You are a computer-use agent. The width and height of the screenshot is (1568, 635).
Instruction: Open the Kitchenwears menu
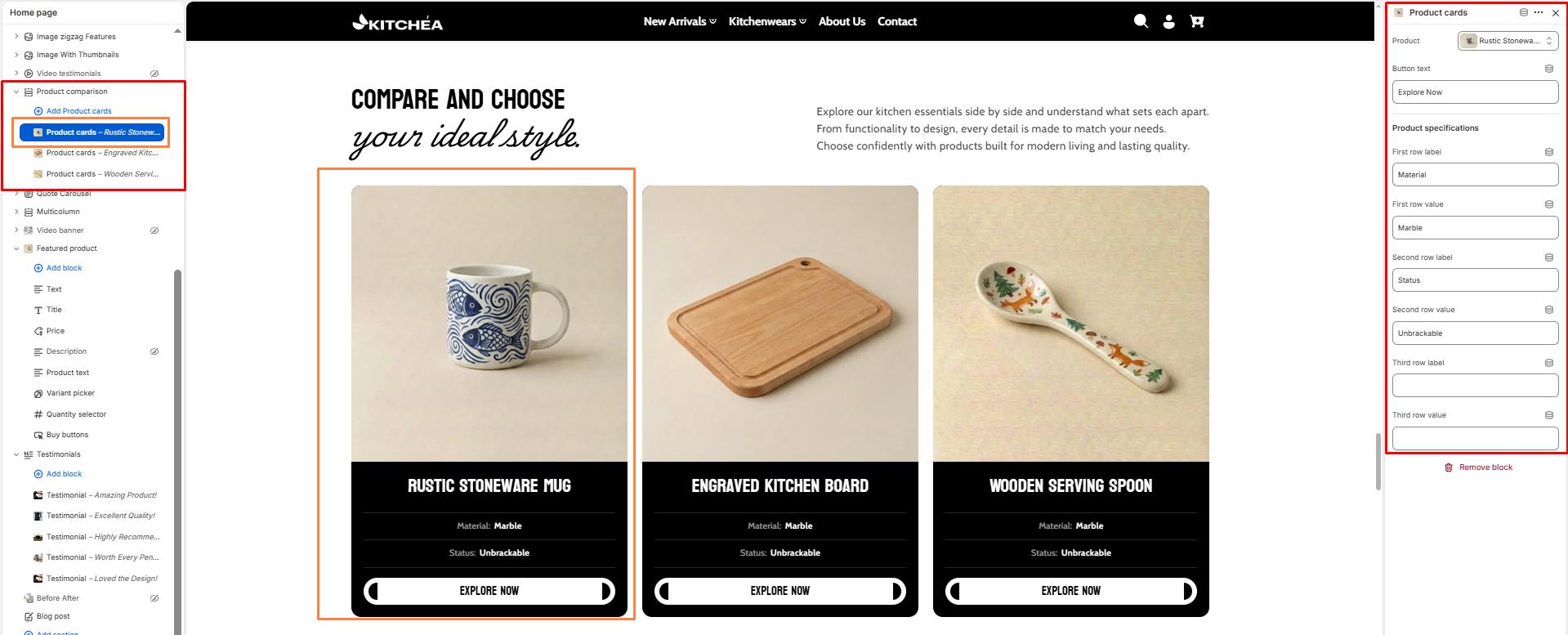point(767,21)
